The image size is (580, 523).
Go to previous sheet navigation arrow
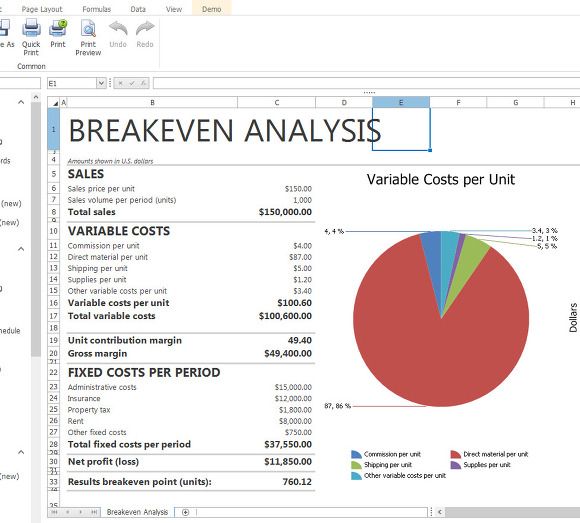click(x=67, y=512)
